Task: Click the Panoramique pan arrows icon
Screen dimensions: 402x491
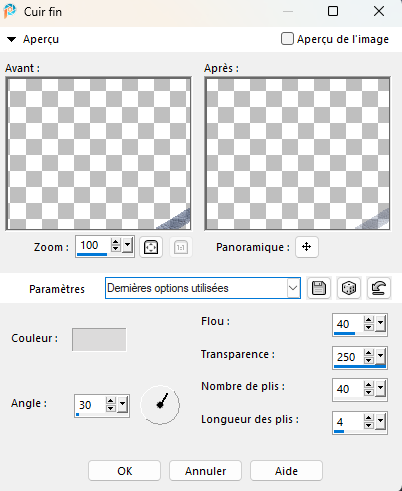Action: click(x=307, y=247)
